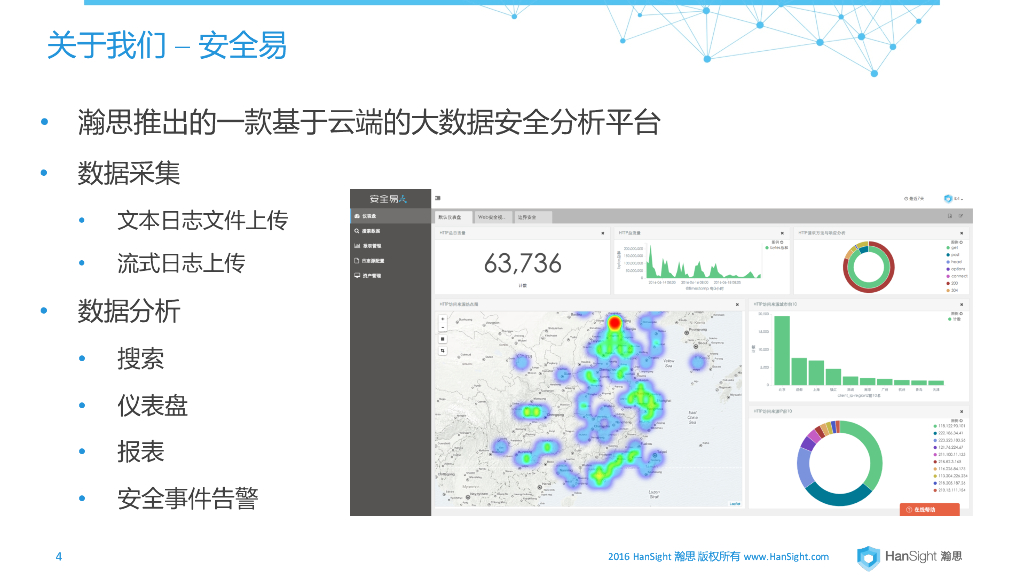The image size is (1024, 577).
Task: Open the document icon item in sidebar
Action: [391, 261]
